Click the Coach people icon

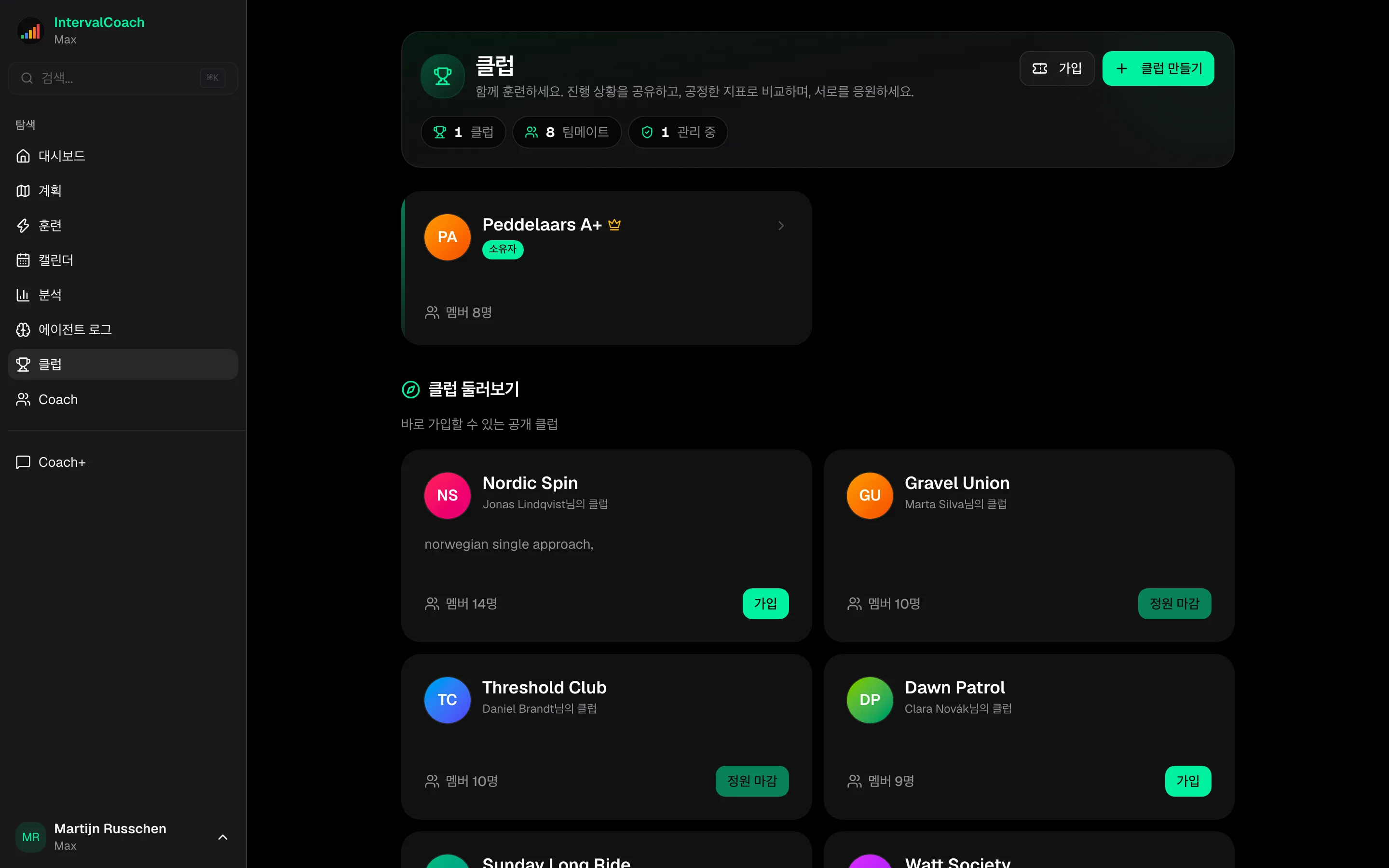tap(23, 400)
